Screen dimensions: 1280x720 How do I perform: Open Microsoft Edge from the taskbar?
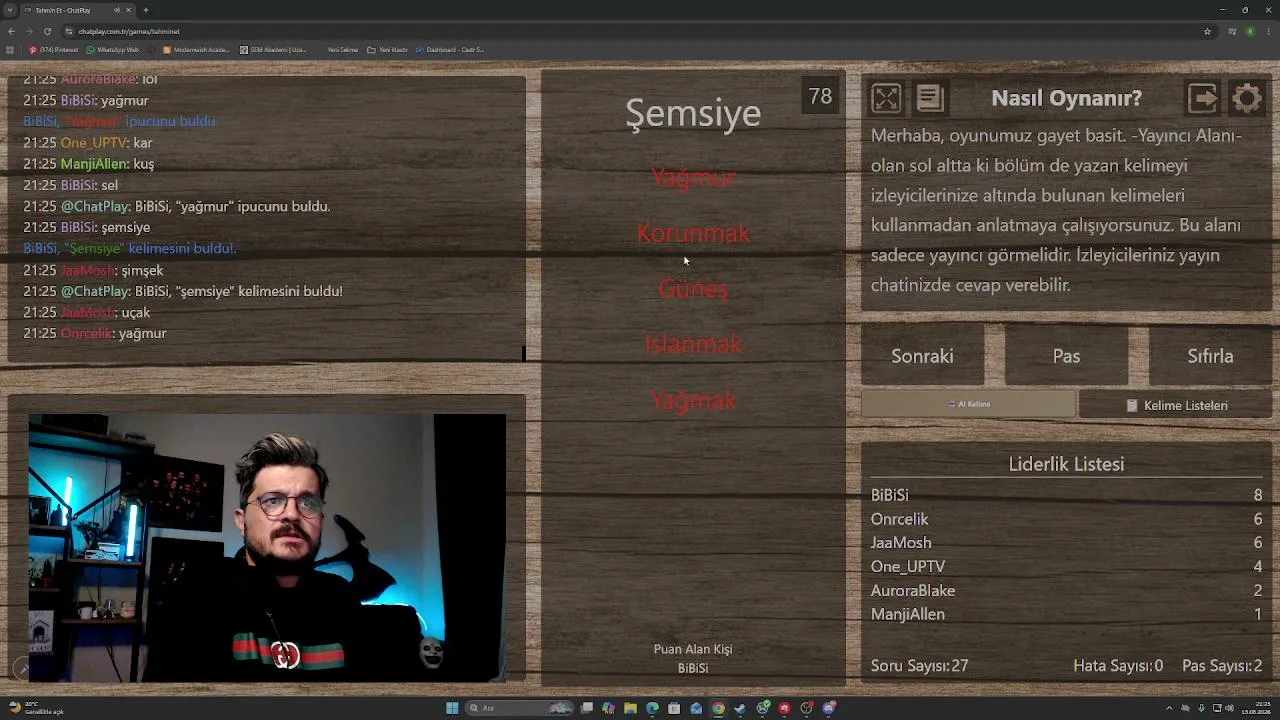(x=652, y=708)
